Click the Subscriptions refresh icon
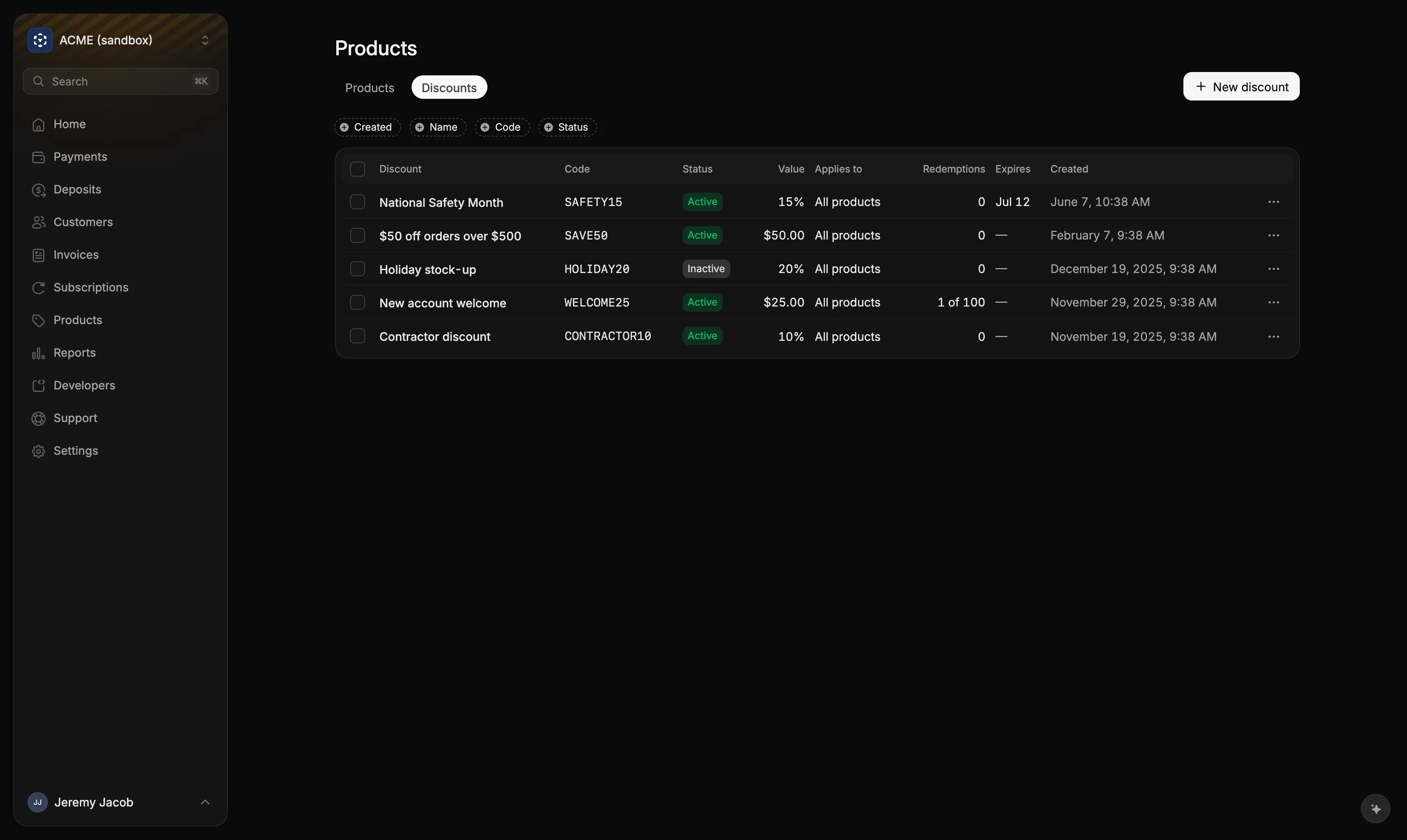 pos(39,288)
